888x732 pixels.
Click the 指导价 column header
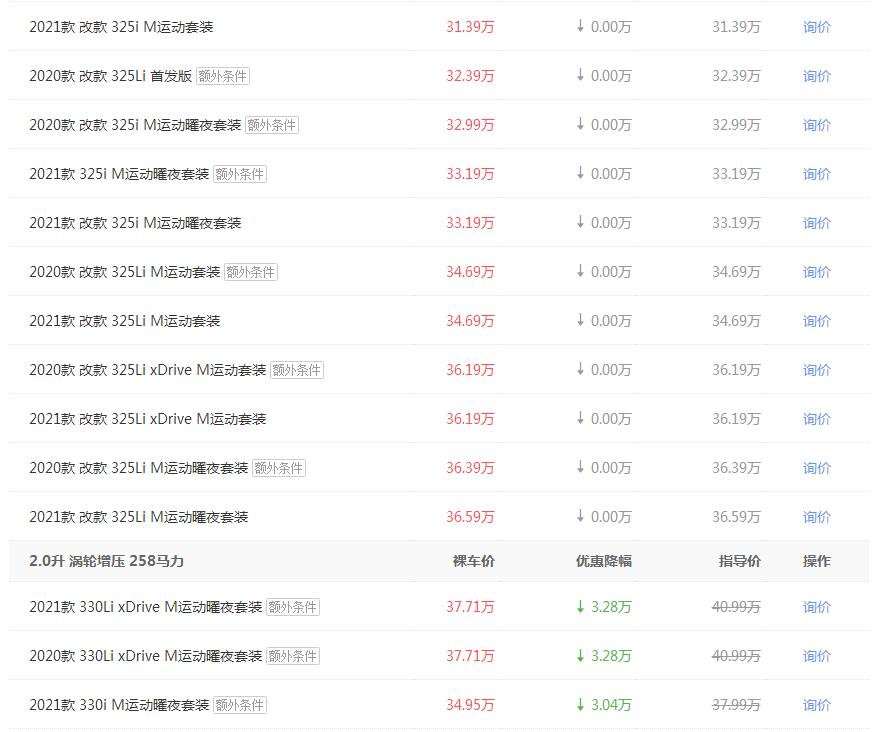tap(740, 561)
